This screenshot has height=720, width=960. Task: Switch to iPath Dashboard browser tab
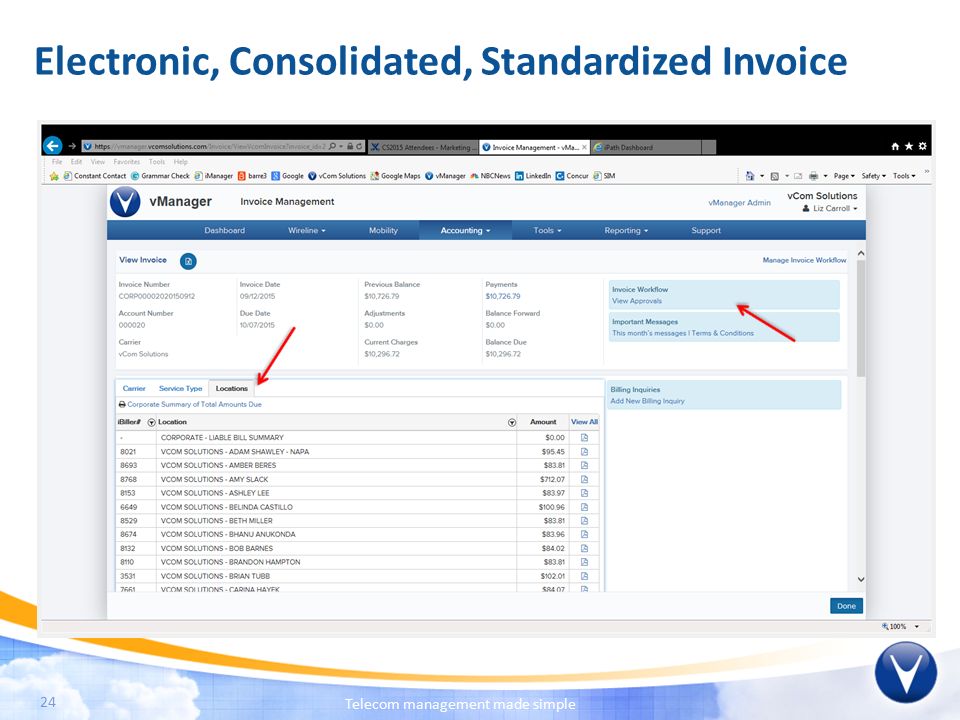click(646, 148)
